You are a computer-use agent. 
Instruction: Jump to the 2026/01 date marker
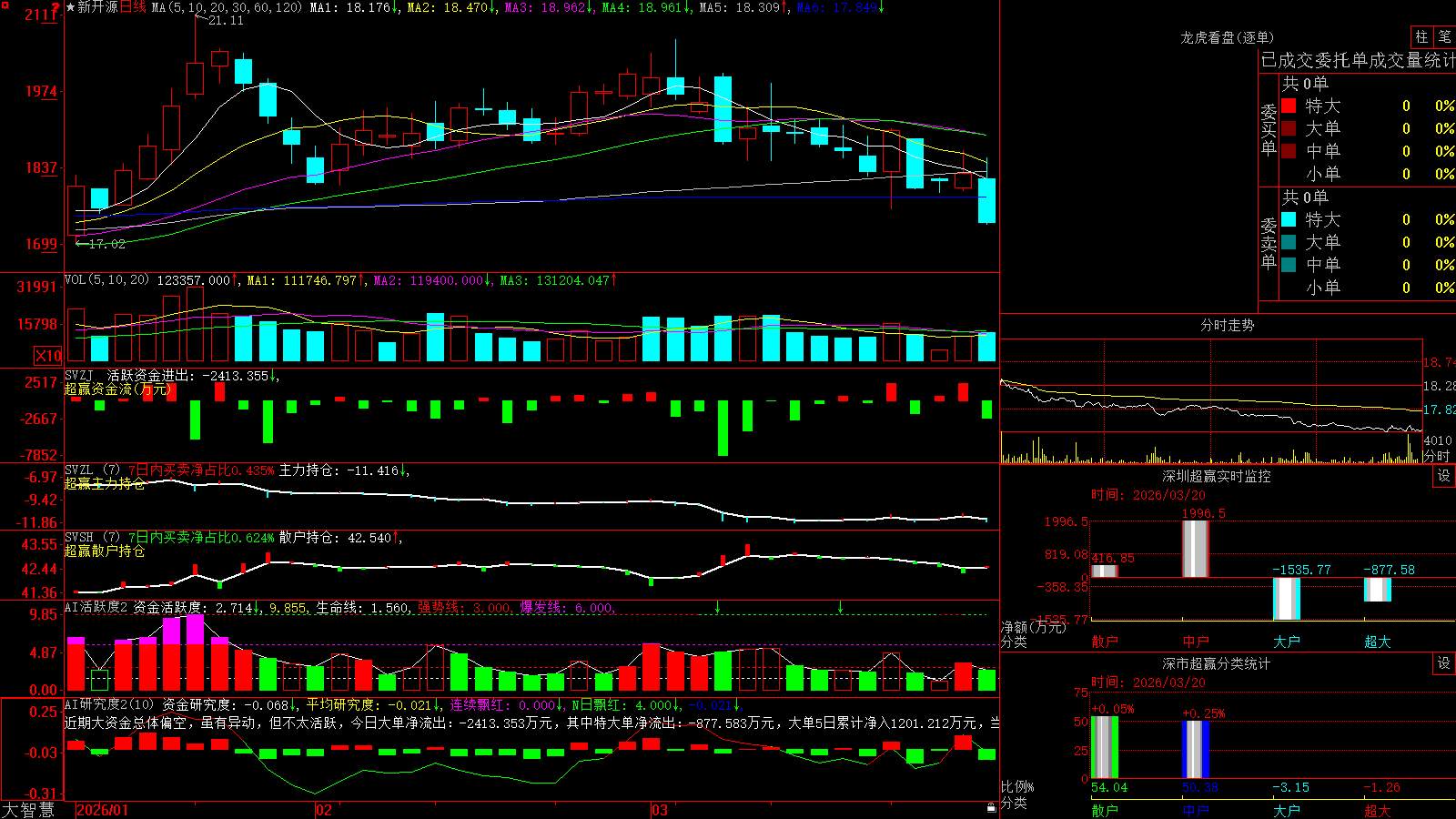[103, 810]
